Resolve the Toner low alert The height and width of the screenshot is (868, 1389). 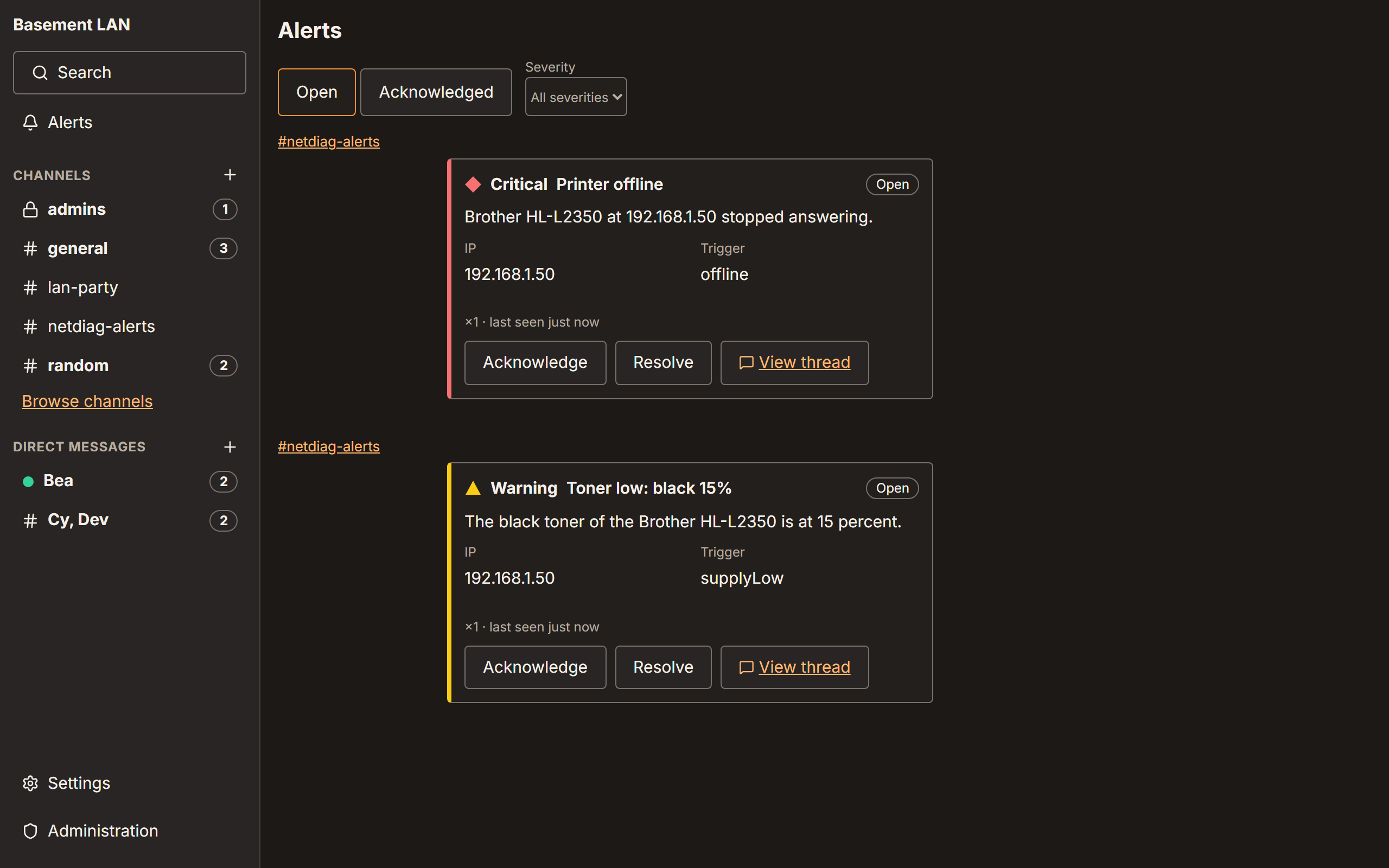click(663, 667)
